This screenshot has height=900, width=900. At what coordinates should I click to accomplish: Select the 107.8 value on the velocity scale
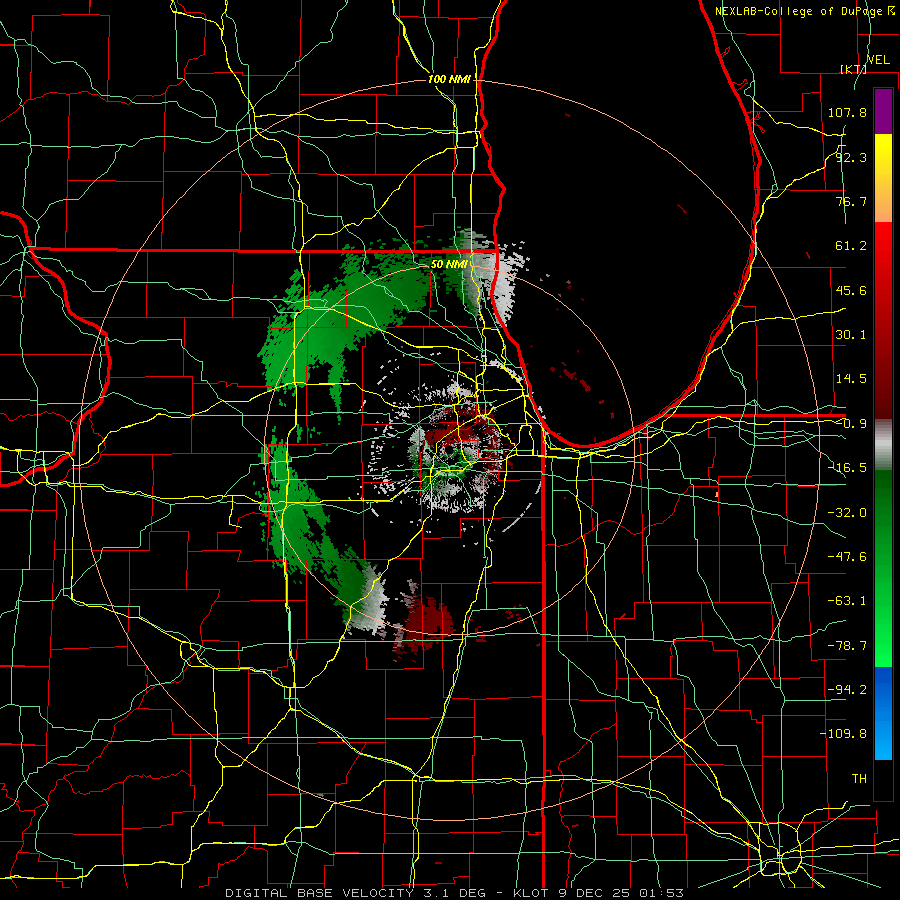point(847,112)
